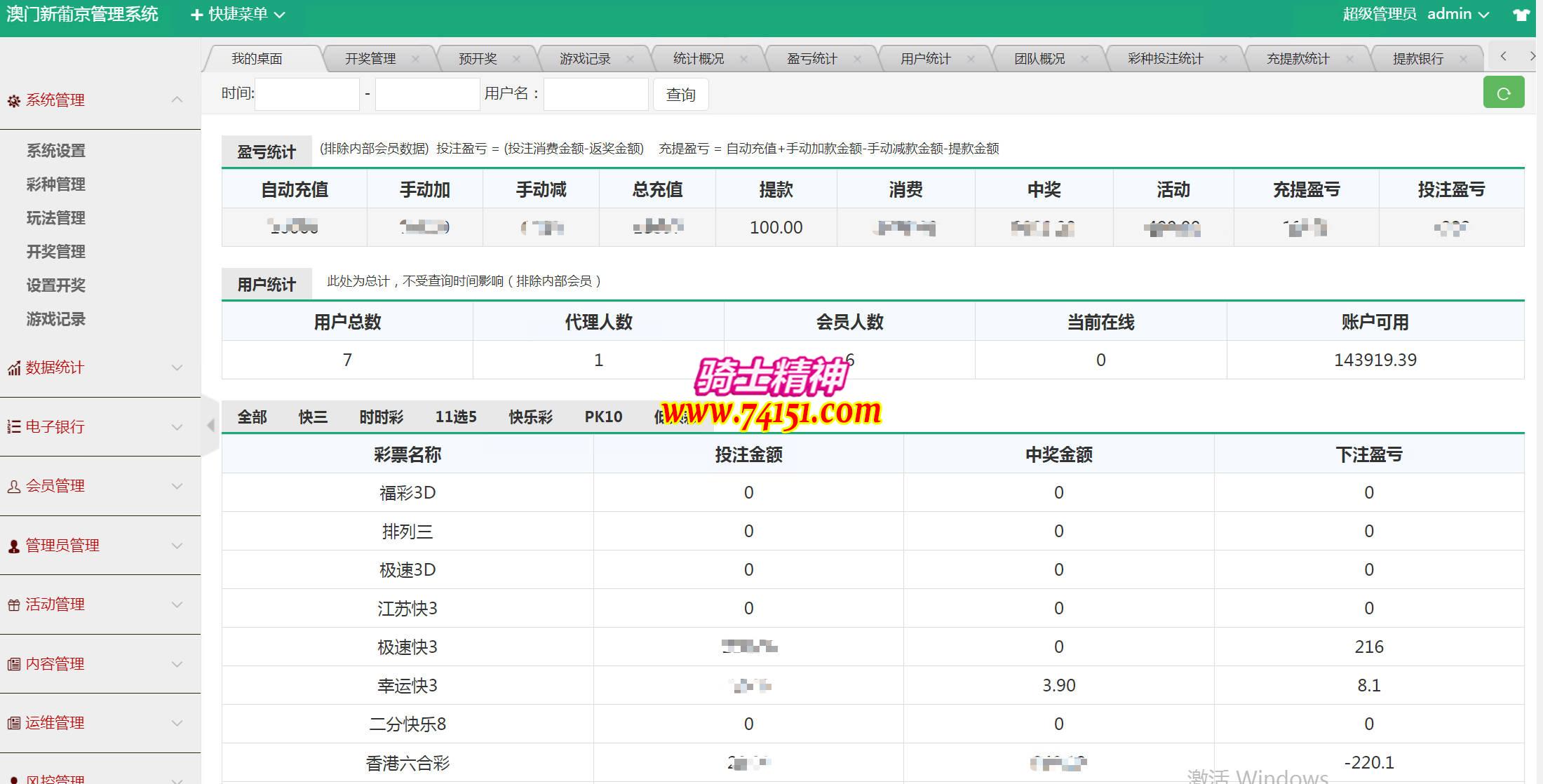Click the 查询 search button
The width and height of the screenshot is (1543, 784).
coord(680,95)
